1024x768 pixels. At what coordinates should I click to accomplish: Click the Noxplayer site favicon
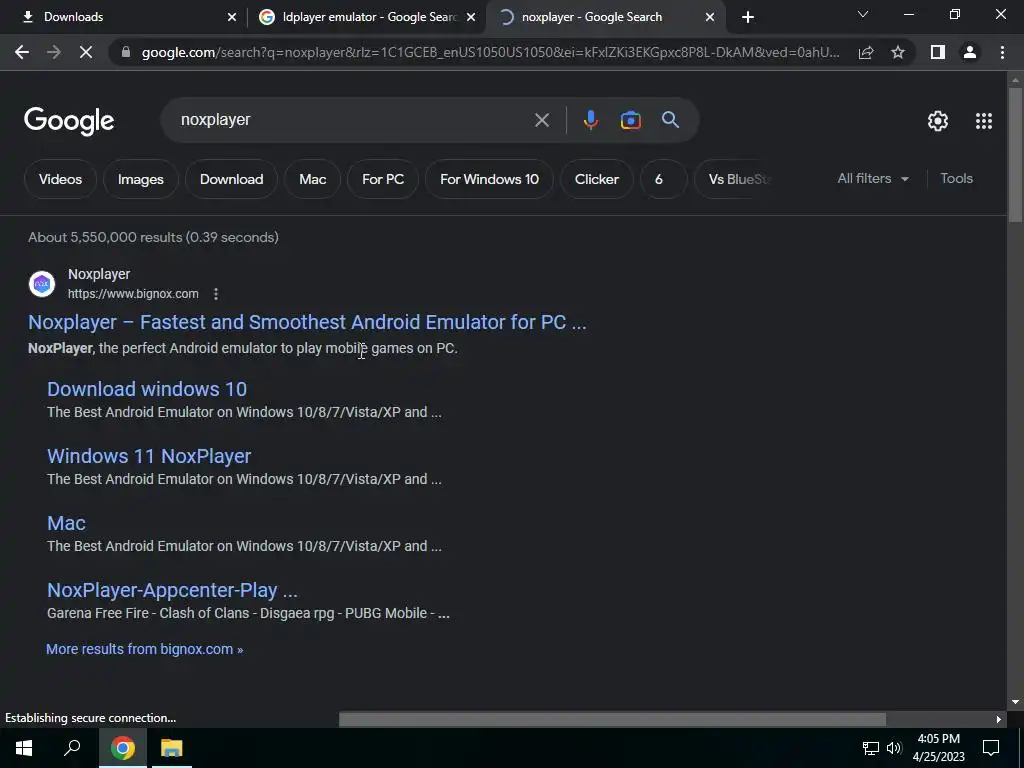tap(42, 284)
